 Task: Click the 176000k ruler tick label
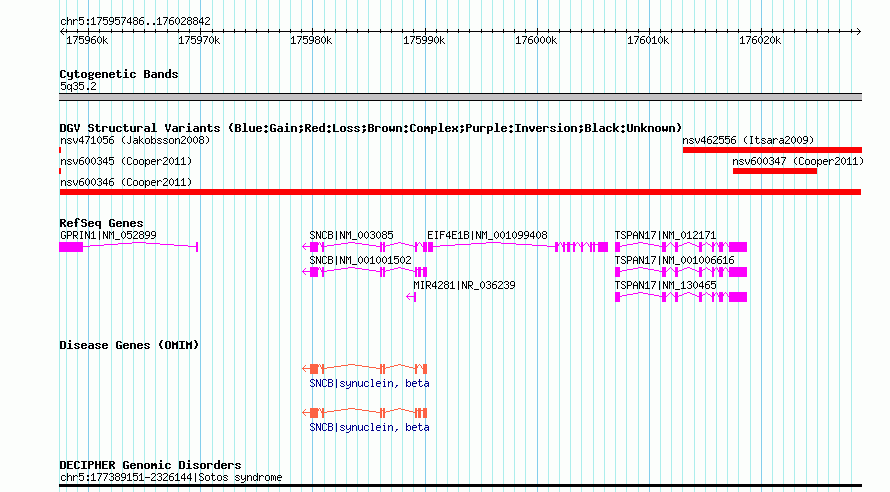536,40
